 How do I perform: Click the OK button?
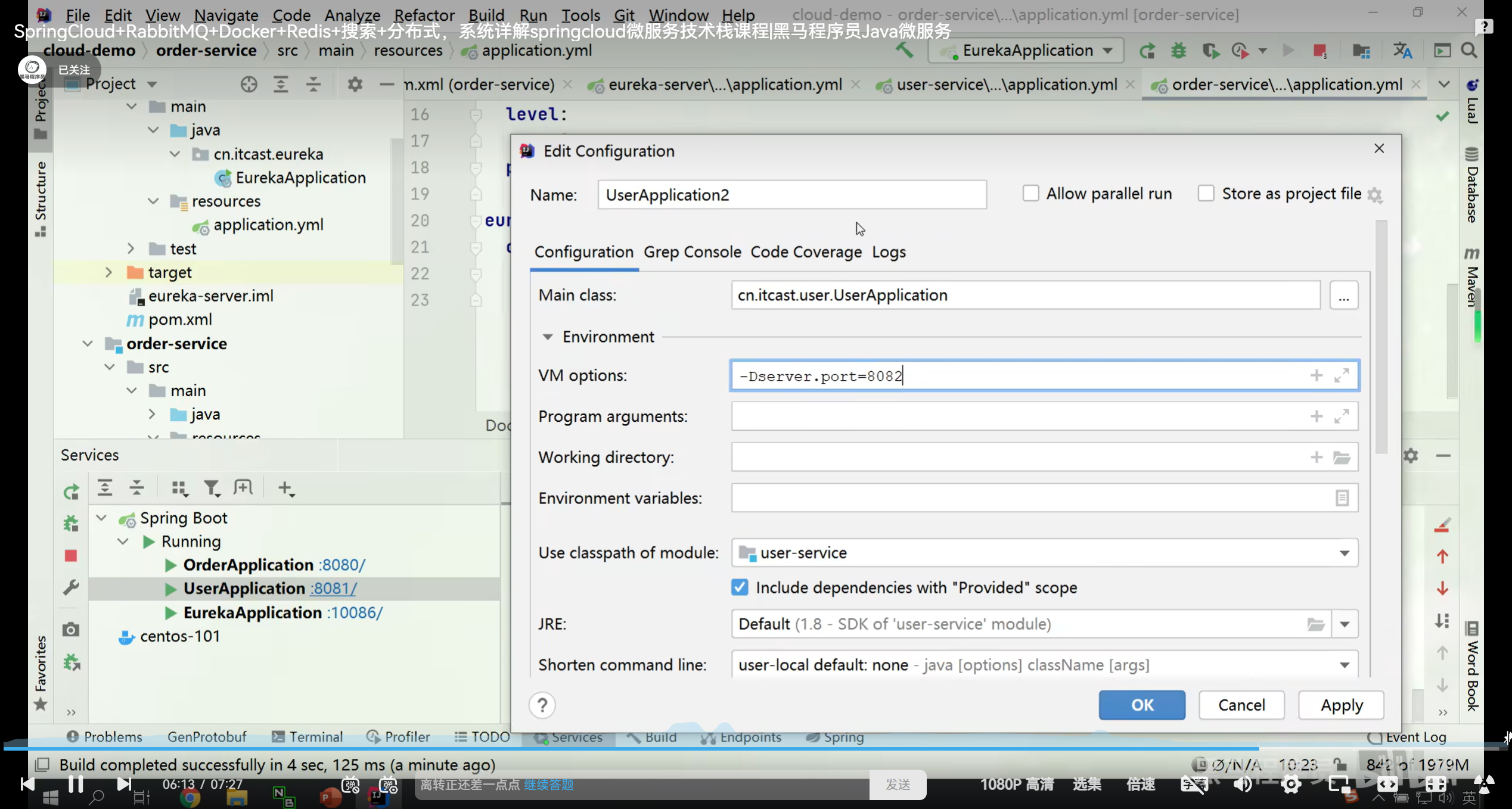click(1141, 705)
